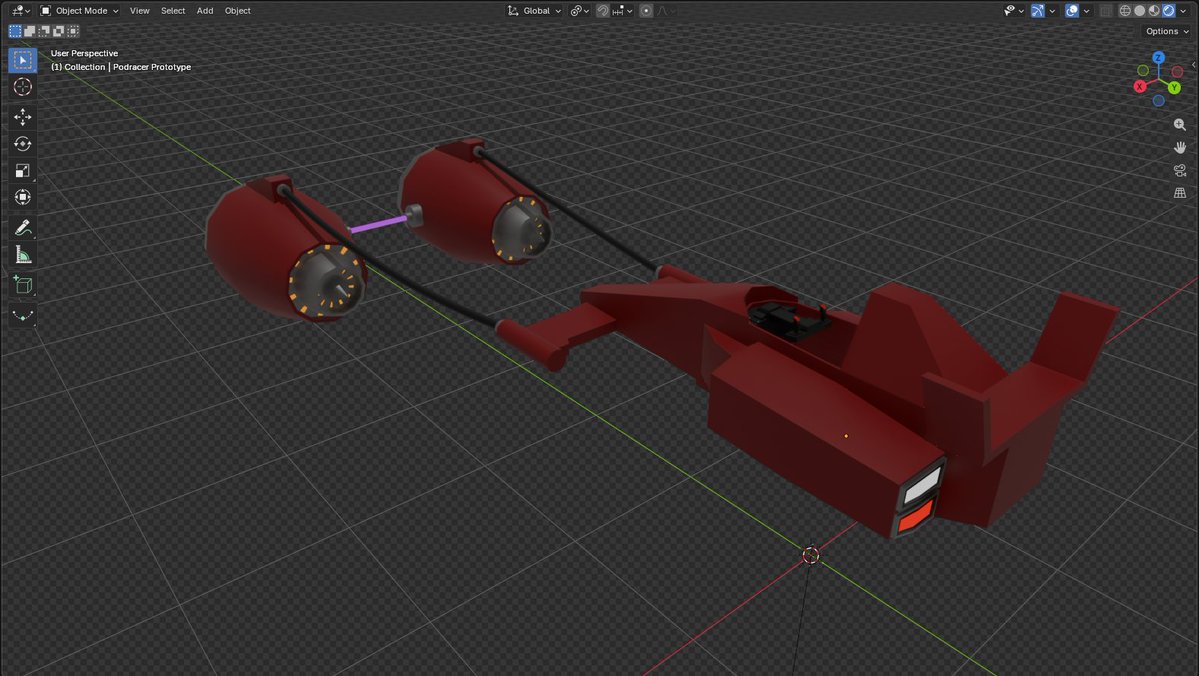Switch to rendered viewport shading
Screen dimensions: 1199x676
tap(1168, 11)
